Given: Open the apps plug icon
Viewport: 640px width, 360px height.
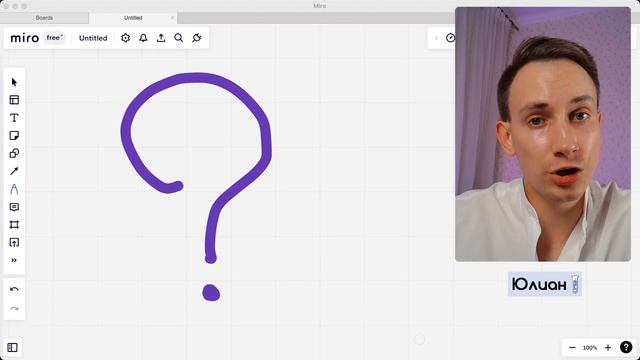Looking at the screenshot, I should (x=197, y=38).
